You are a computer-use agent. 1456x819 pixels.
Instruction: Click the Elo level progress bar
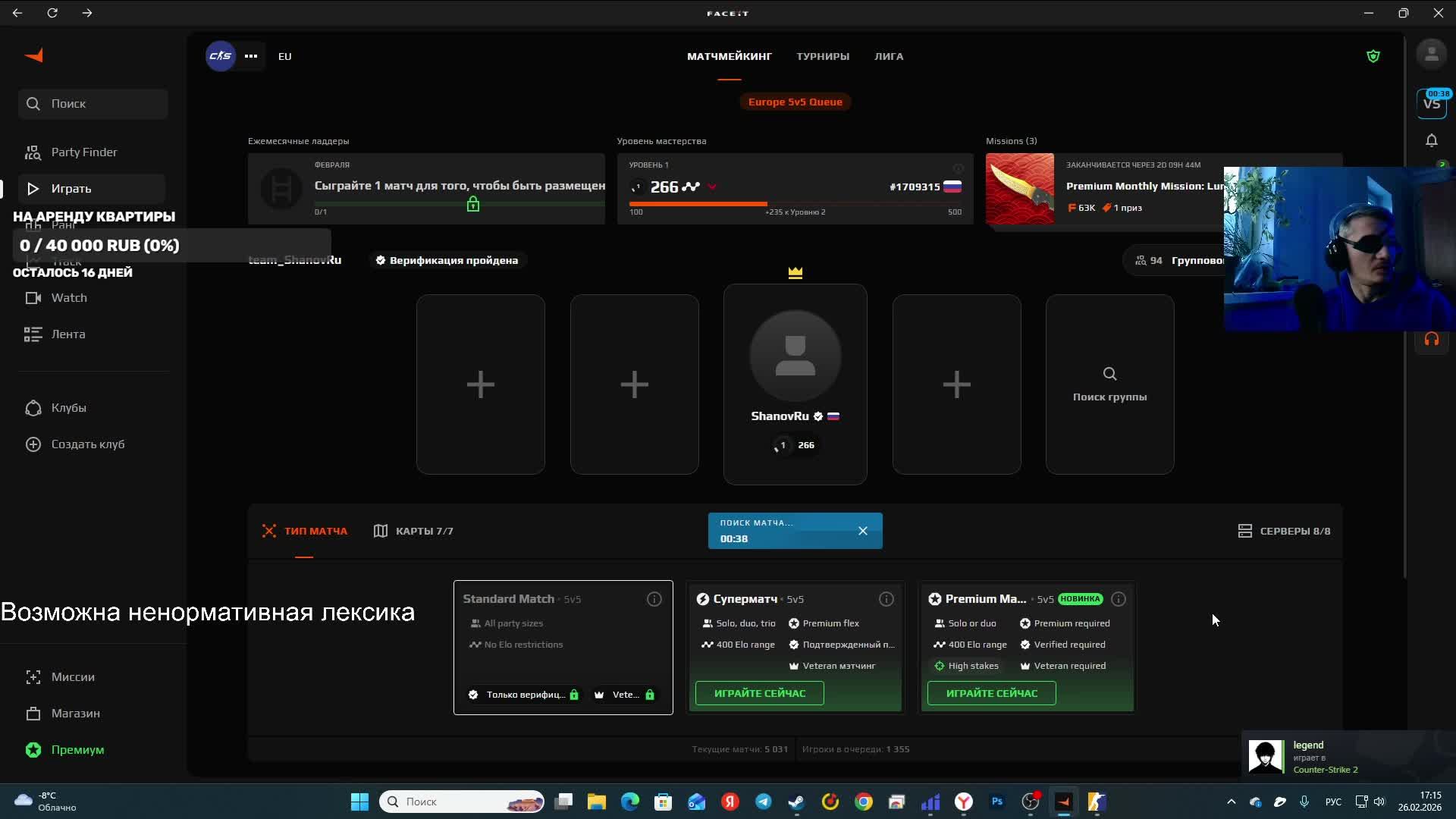coord(794,204)
